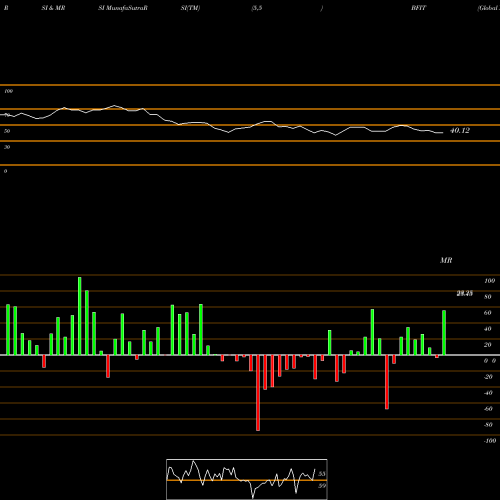The width and height of the screenshot is (500, 500).
Task: Click the '-100' label on MR axis
Action: (490, 441)
